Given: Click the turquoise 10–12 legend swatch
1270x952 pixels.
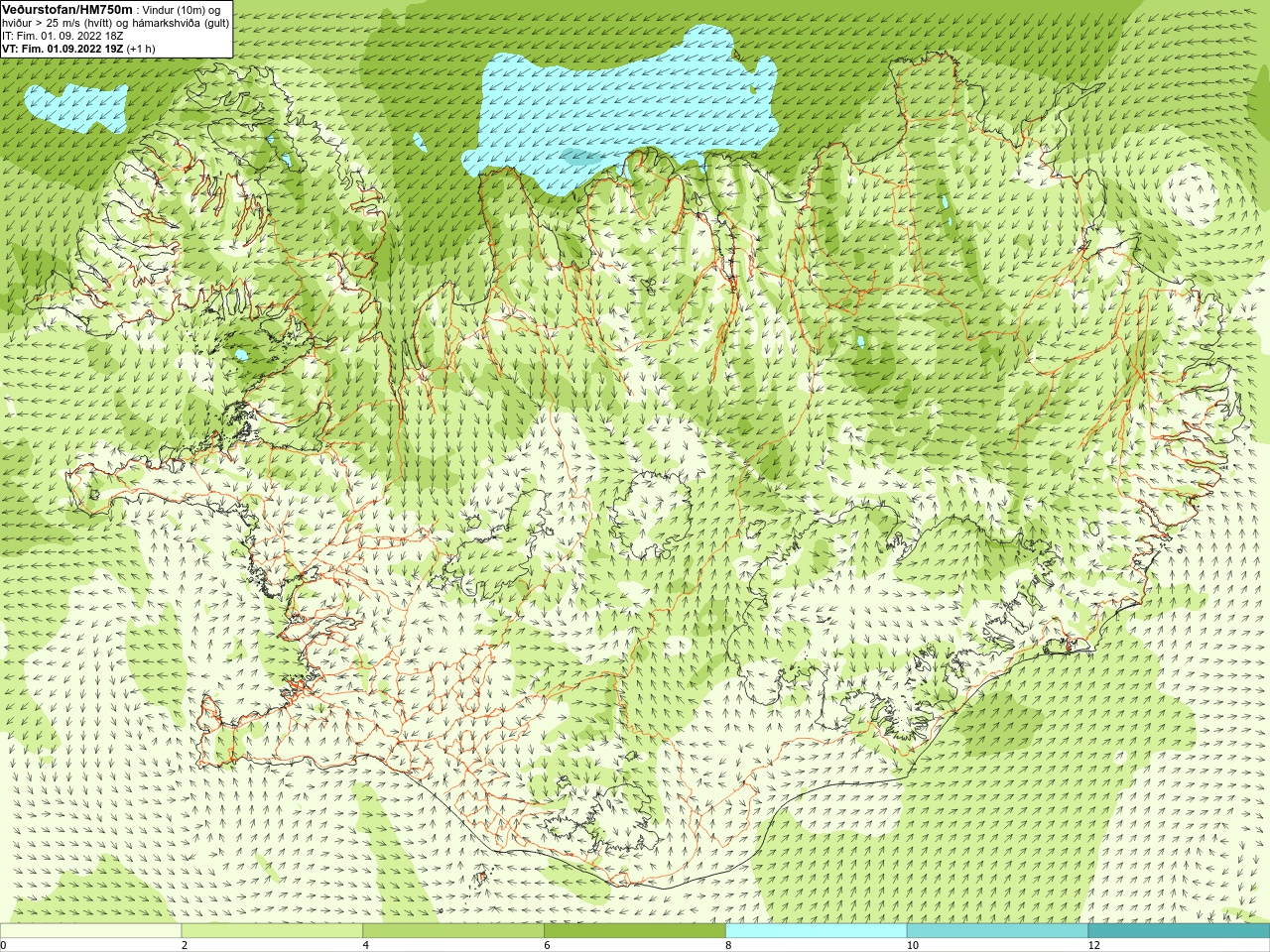Looking at the screenshot, I should 997,931.
